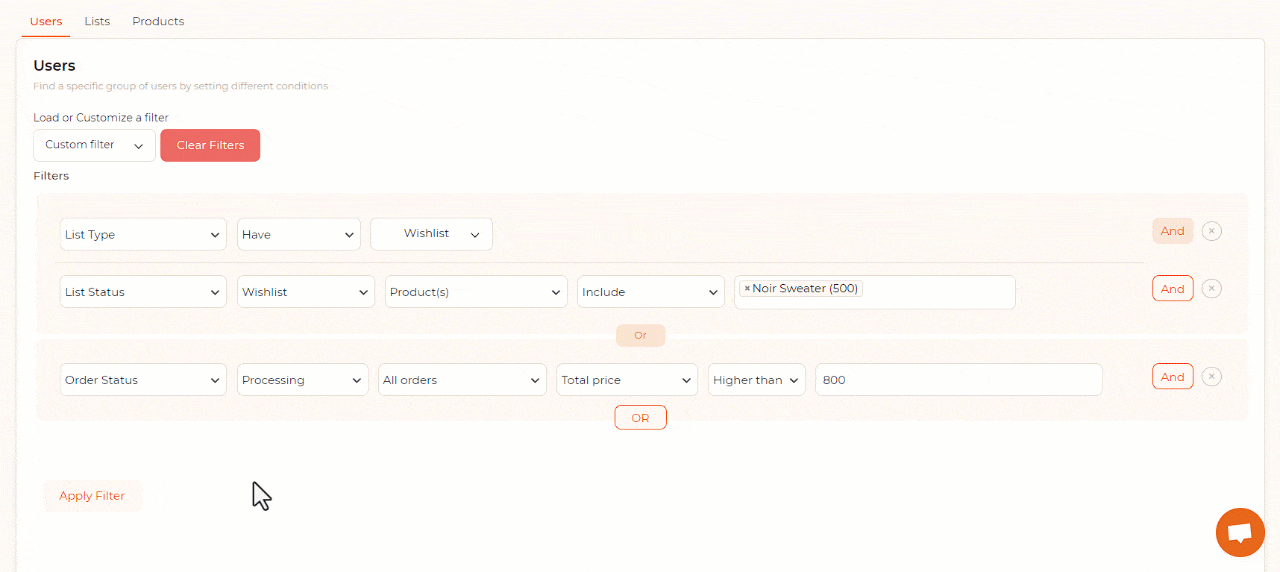The image size is (1280, 572).
Task: Switch to the Lists tab
Action: tap(97, 21)
